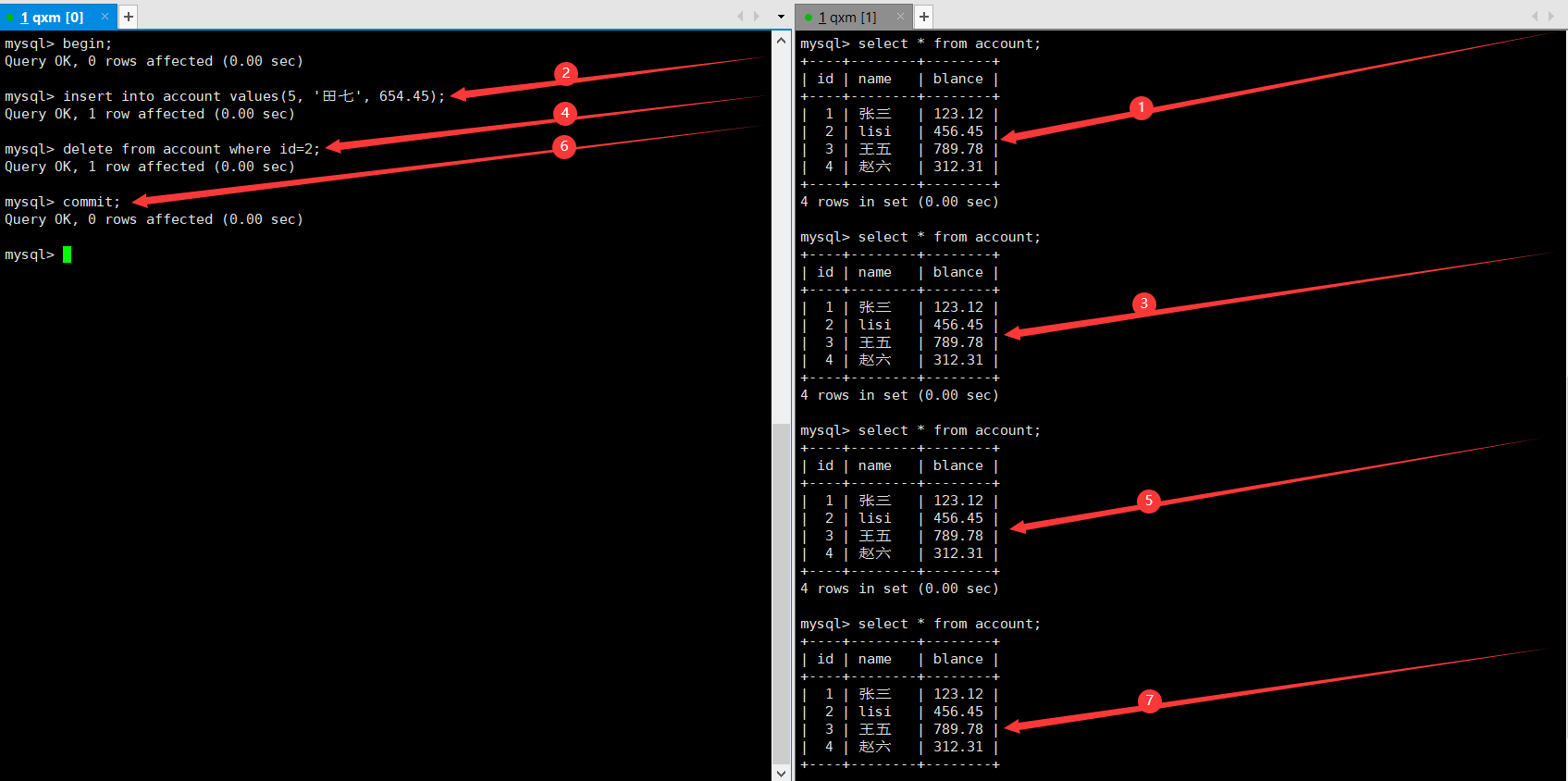Click the 'Query OK, 0 rows affected' line under commit
Viewport: 1568px width, 781px height.
pos(154,219)
